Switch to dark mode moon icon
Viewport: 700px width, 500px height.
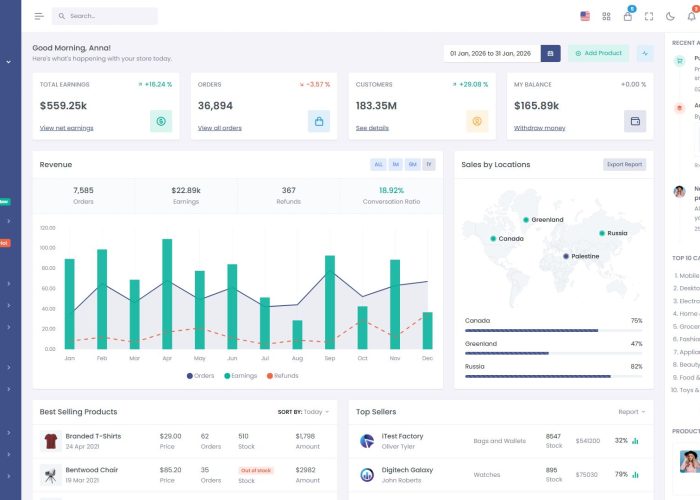670,17
